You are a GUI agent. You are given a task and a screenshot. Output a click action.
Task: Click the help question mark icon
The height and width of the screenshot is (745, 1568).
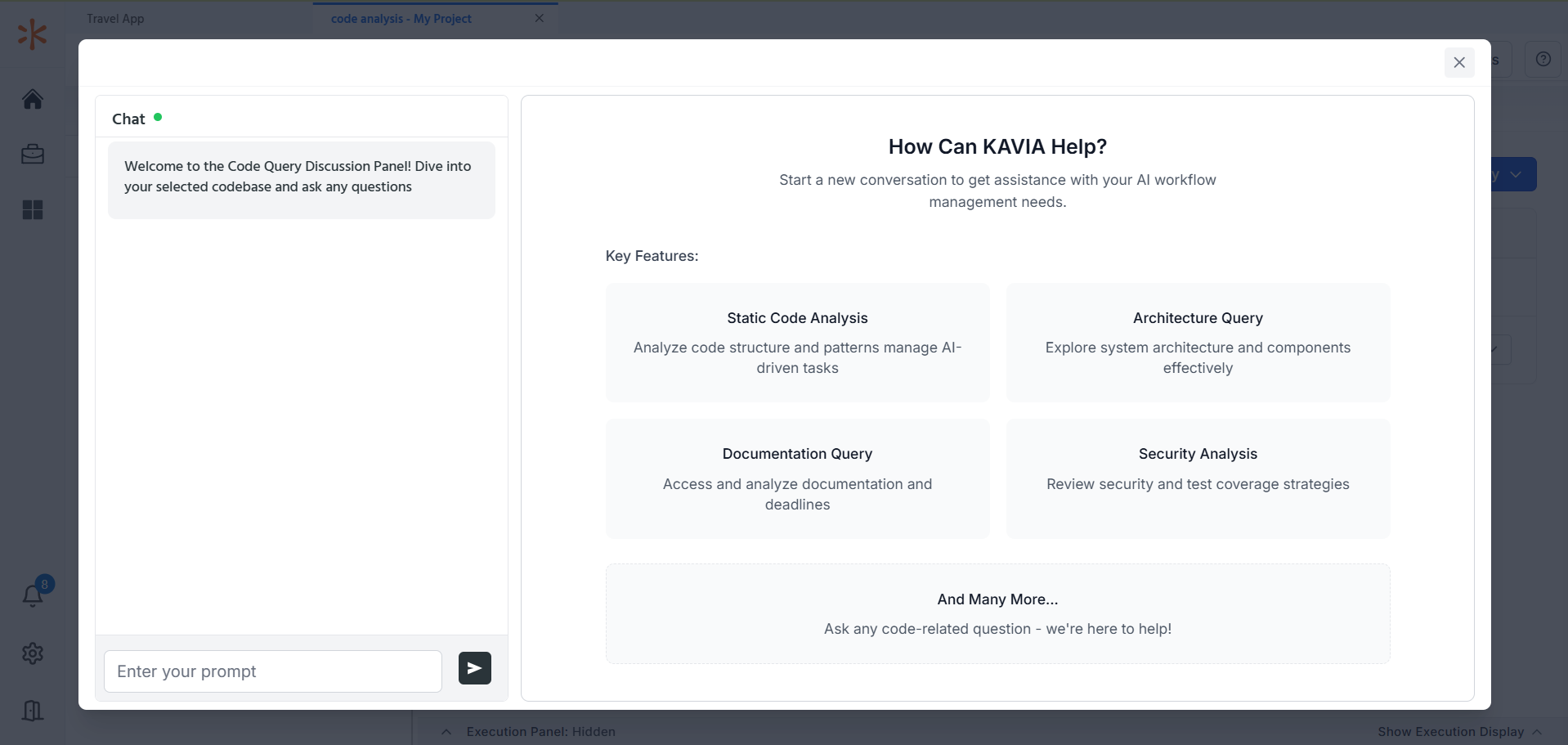[x=1543, y=59]
